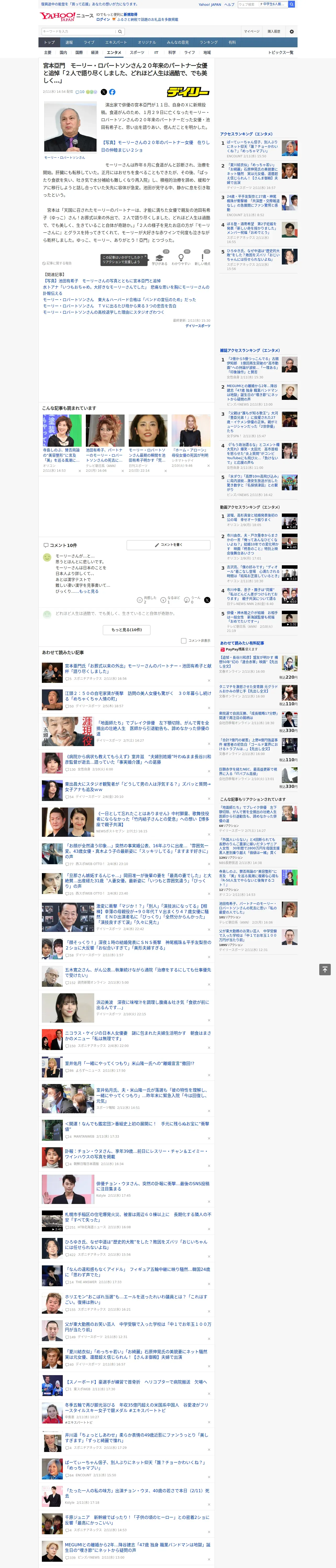Click the Yahoo! JAPAN News logo
Viewport: 336px width, 1568px height.
[x=66, y=16]
